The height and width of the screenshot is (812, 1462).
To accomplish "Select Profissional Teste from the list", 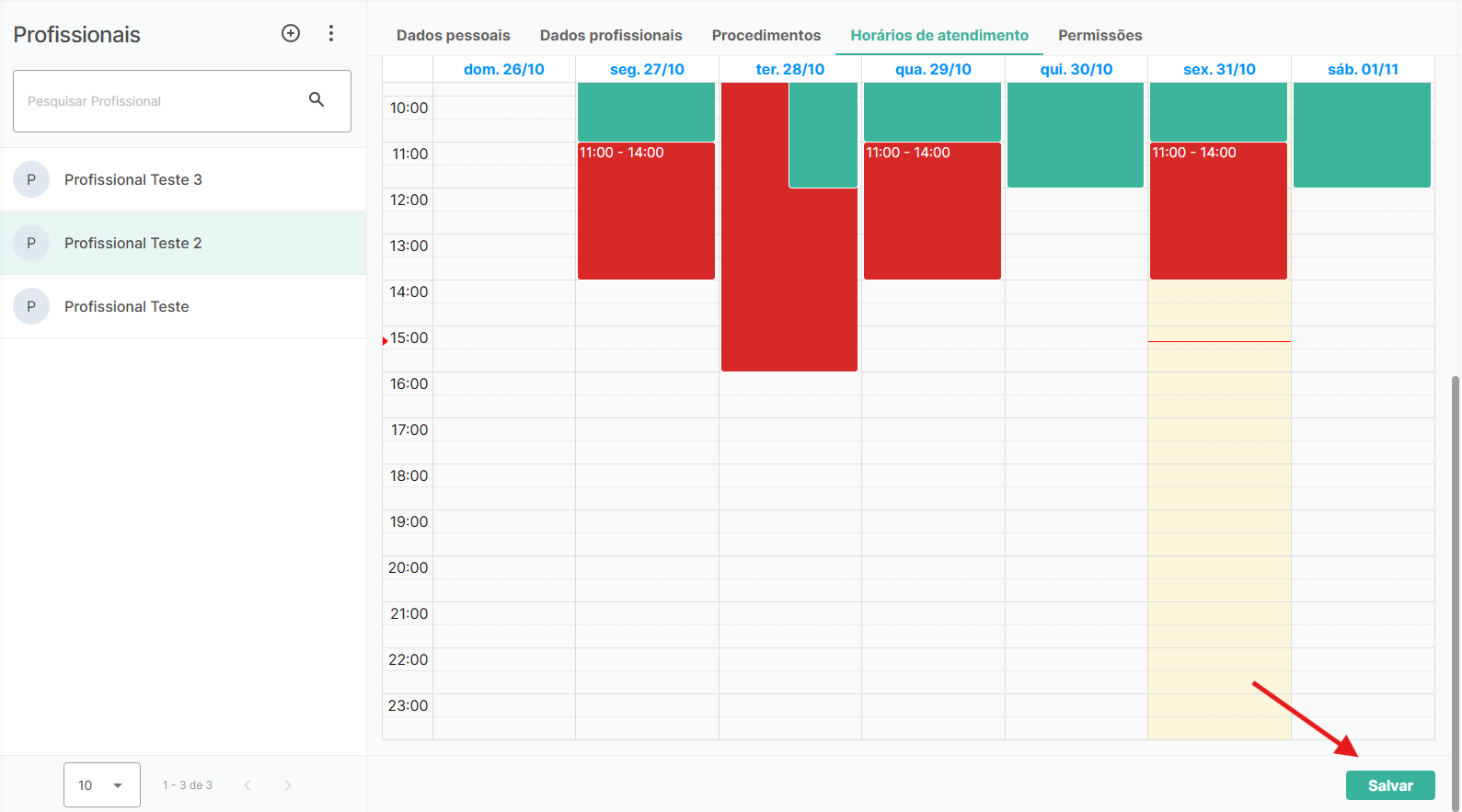I will 127,306.
